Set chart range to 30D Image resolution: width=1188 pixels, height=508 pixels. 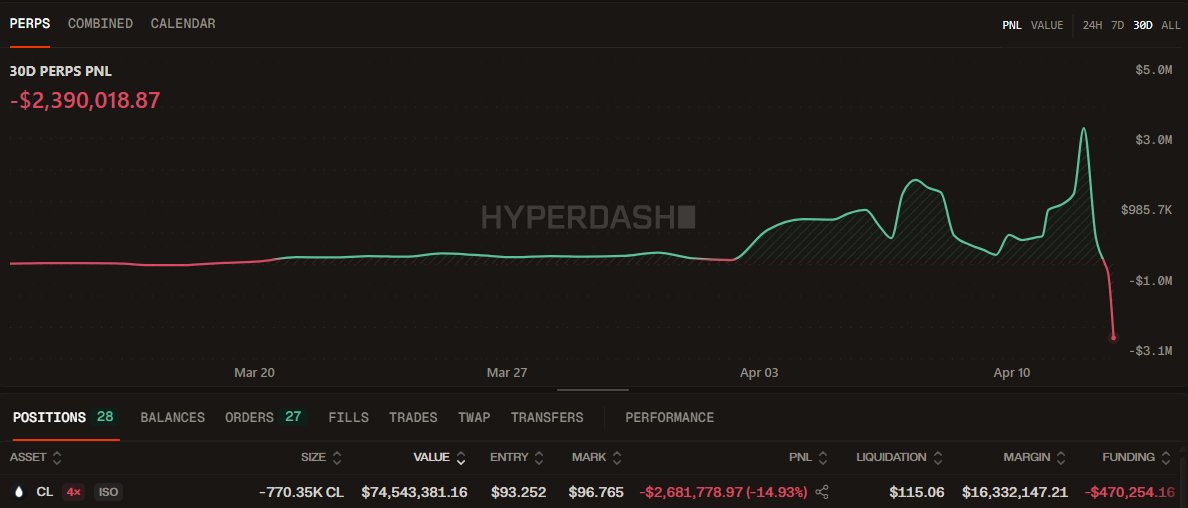point(1143,25)
